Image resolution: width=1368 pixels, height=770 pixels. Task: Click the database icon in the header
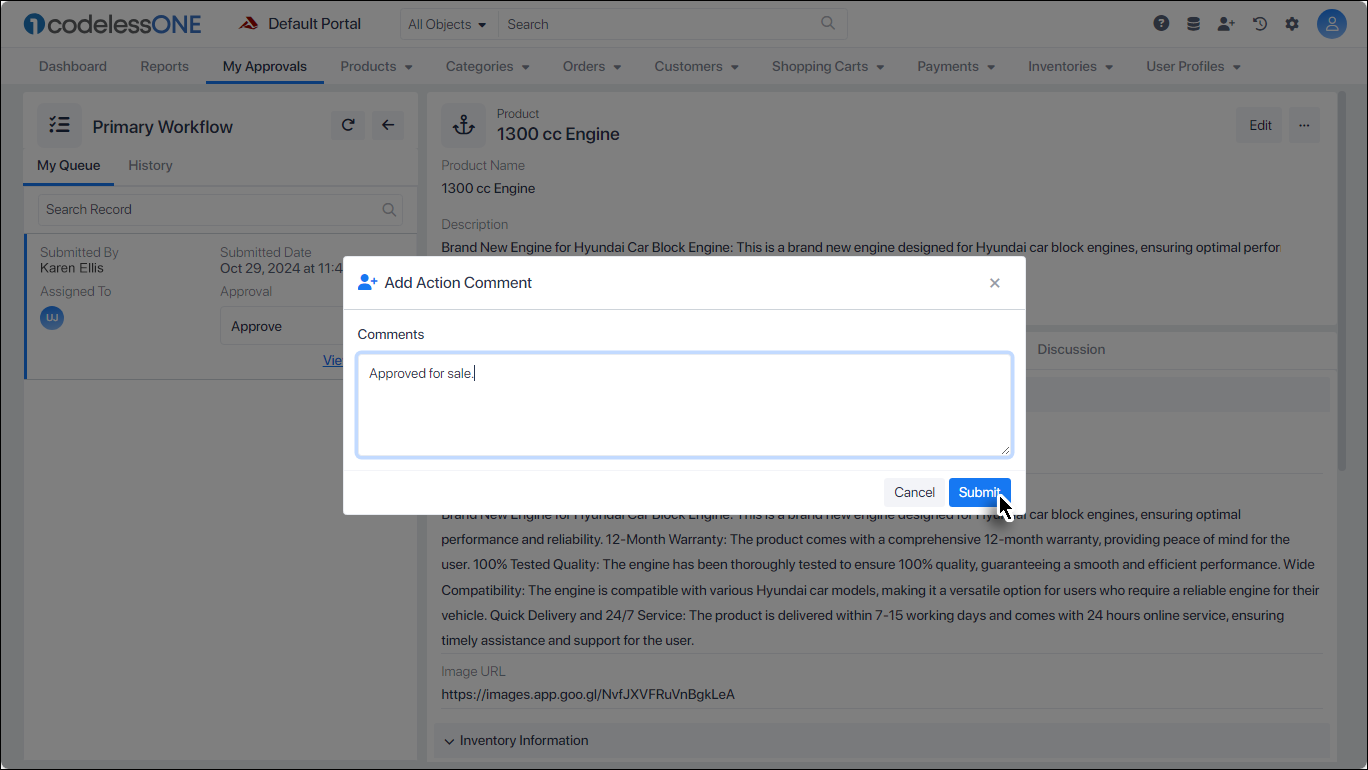tap(1193, 22)
